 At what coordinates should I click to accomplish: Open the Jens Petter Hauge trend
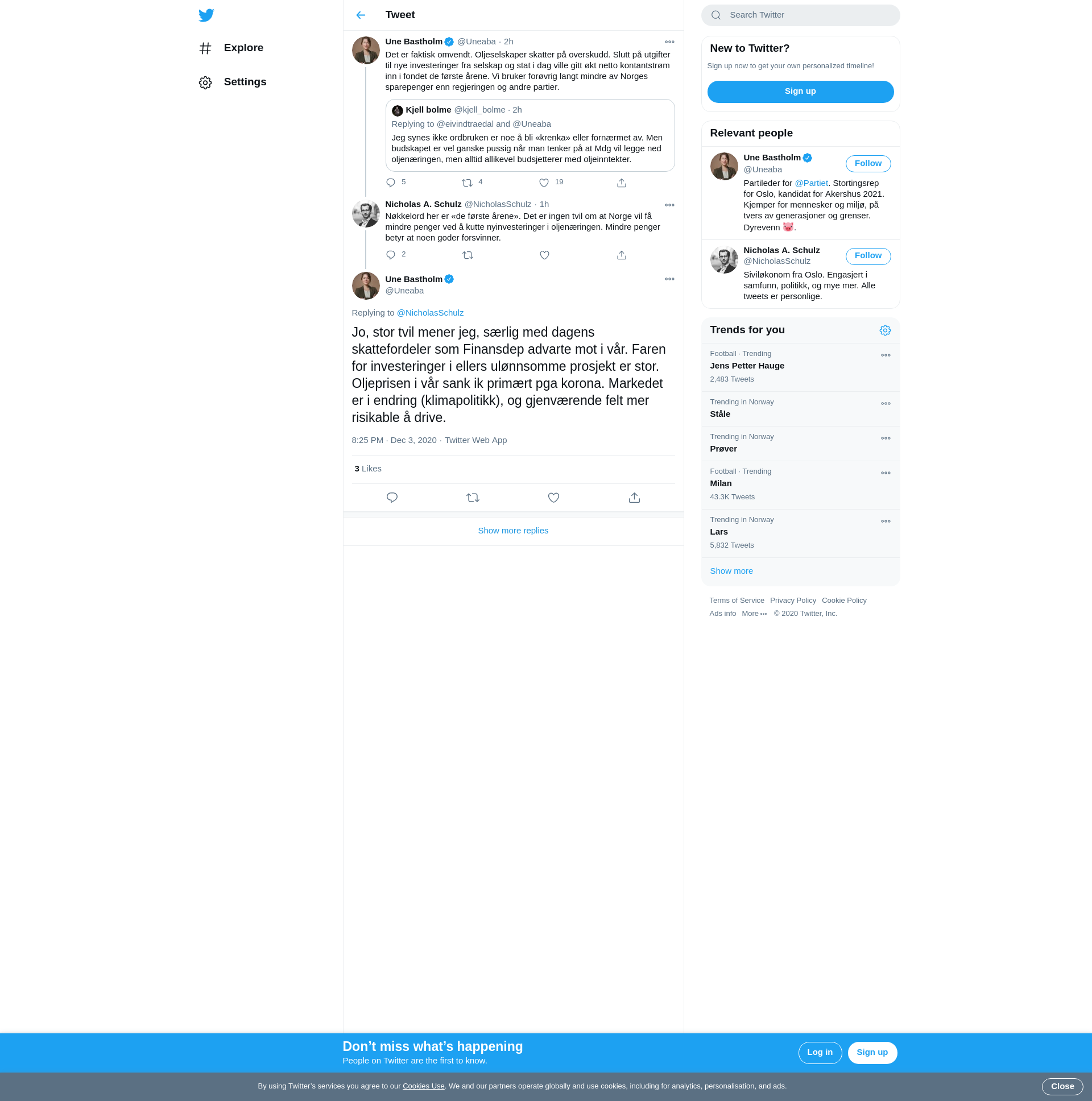(800, 367)
